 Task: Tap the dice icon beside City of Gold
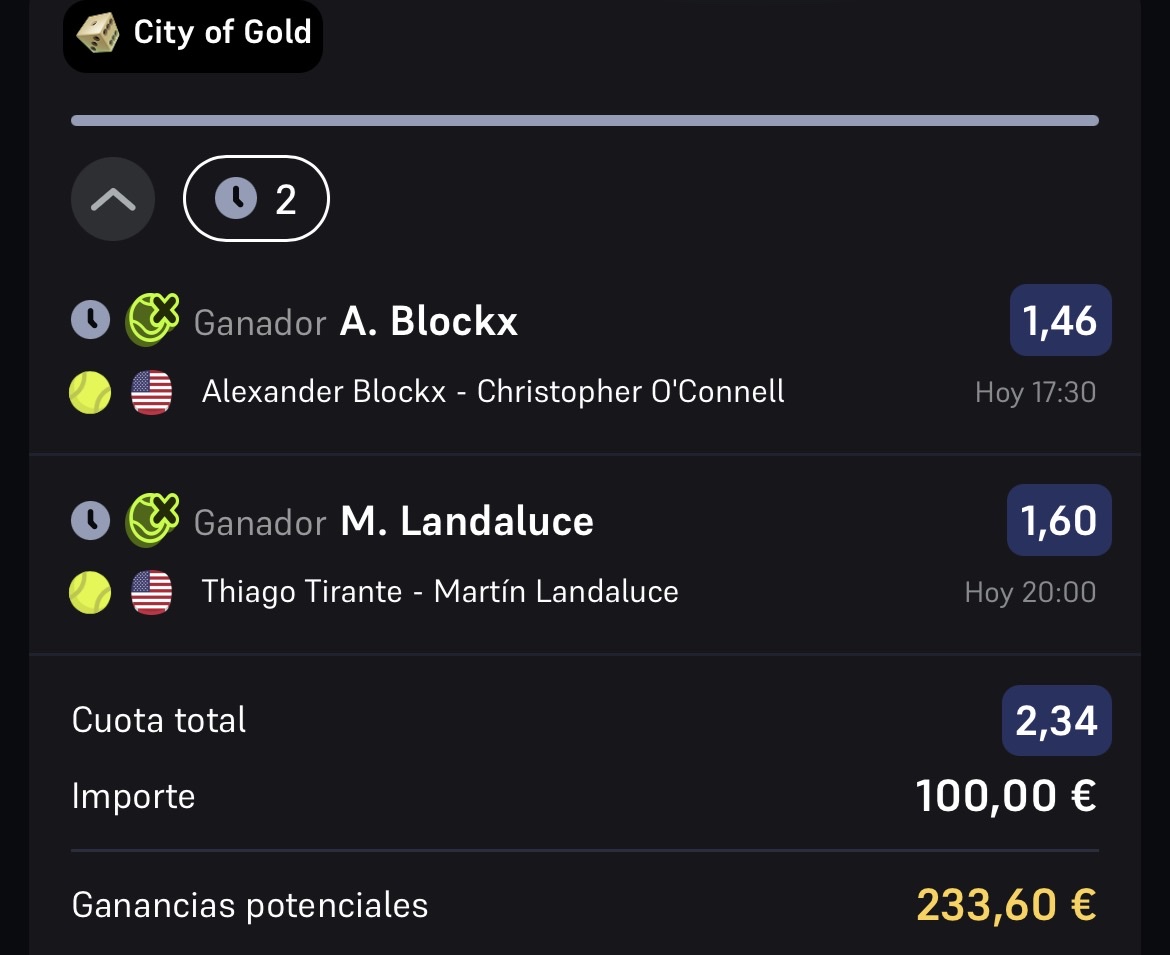(98, 33)
